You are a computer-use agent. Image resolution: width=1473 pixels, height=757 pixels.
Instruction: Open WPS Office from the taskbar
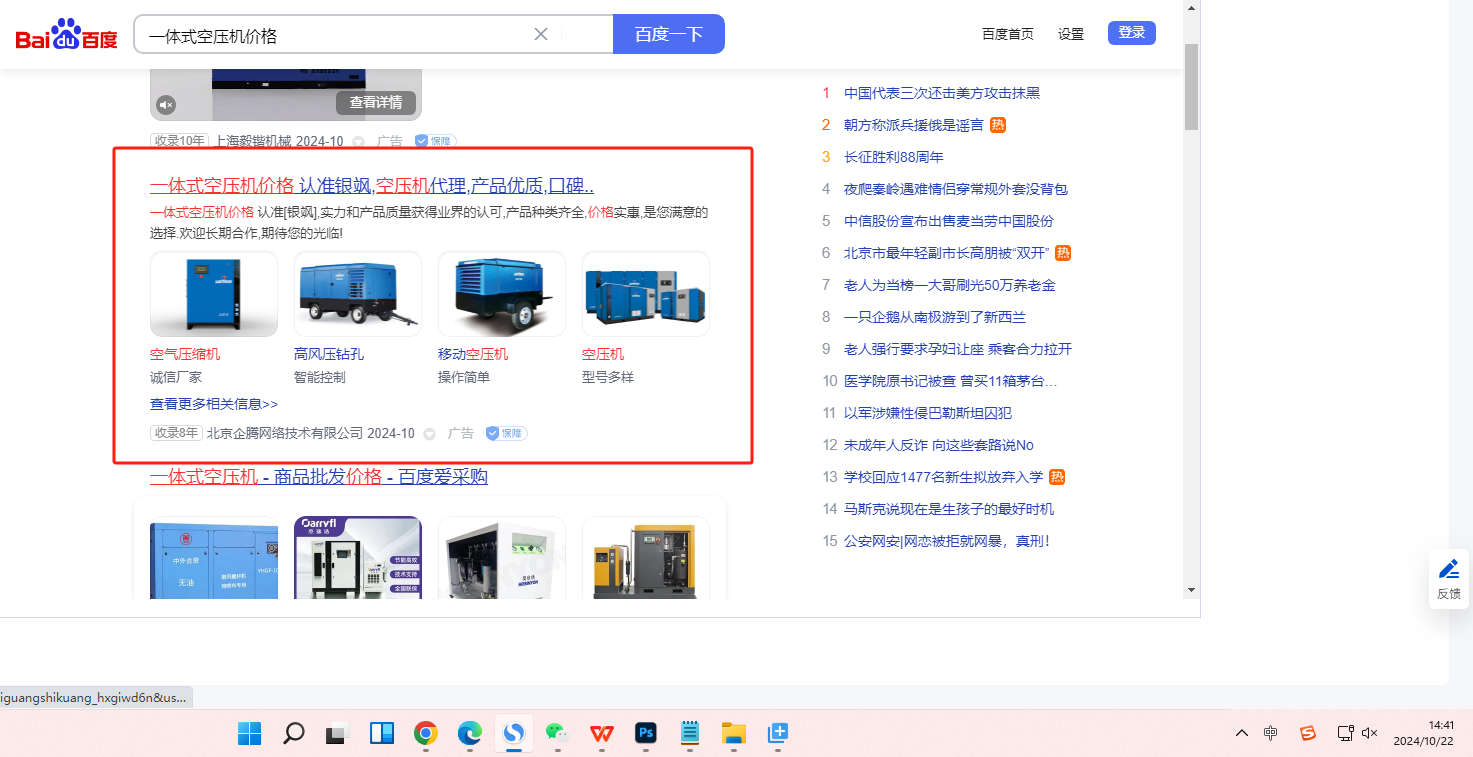tap(602, 734)
